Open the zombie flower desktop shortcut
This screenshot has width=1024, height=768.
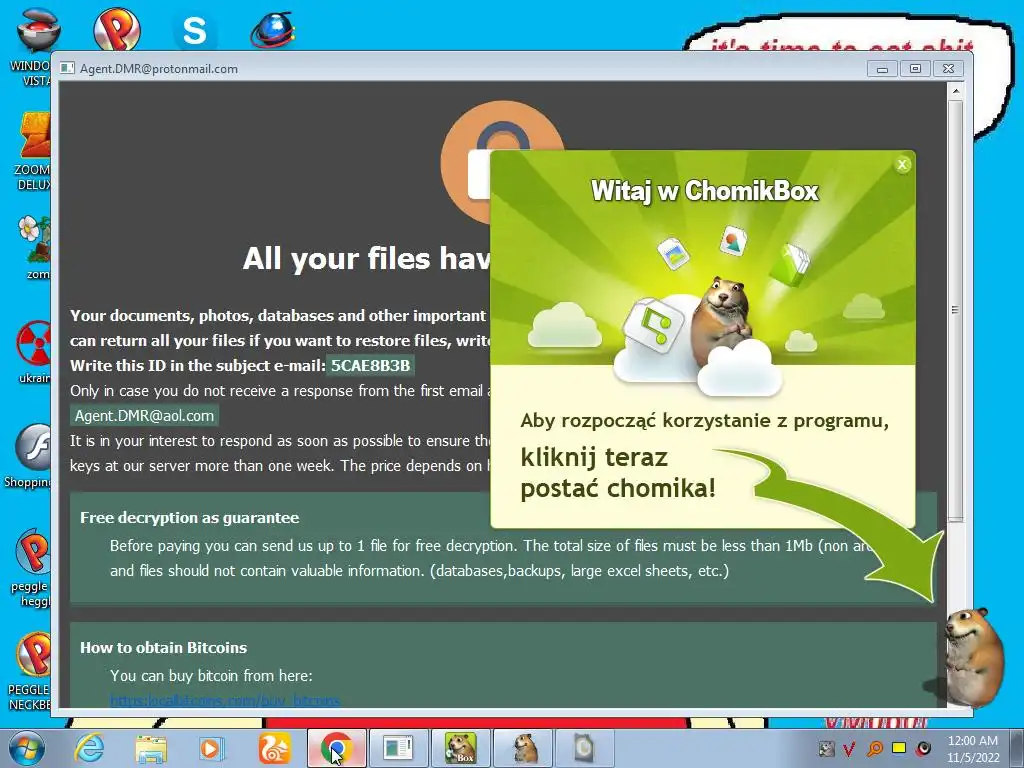(x=35, y=248)
